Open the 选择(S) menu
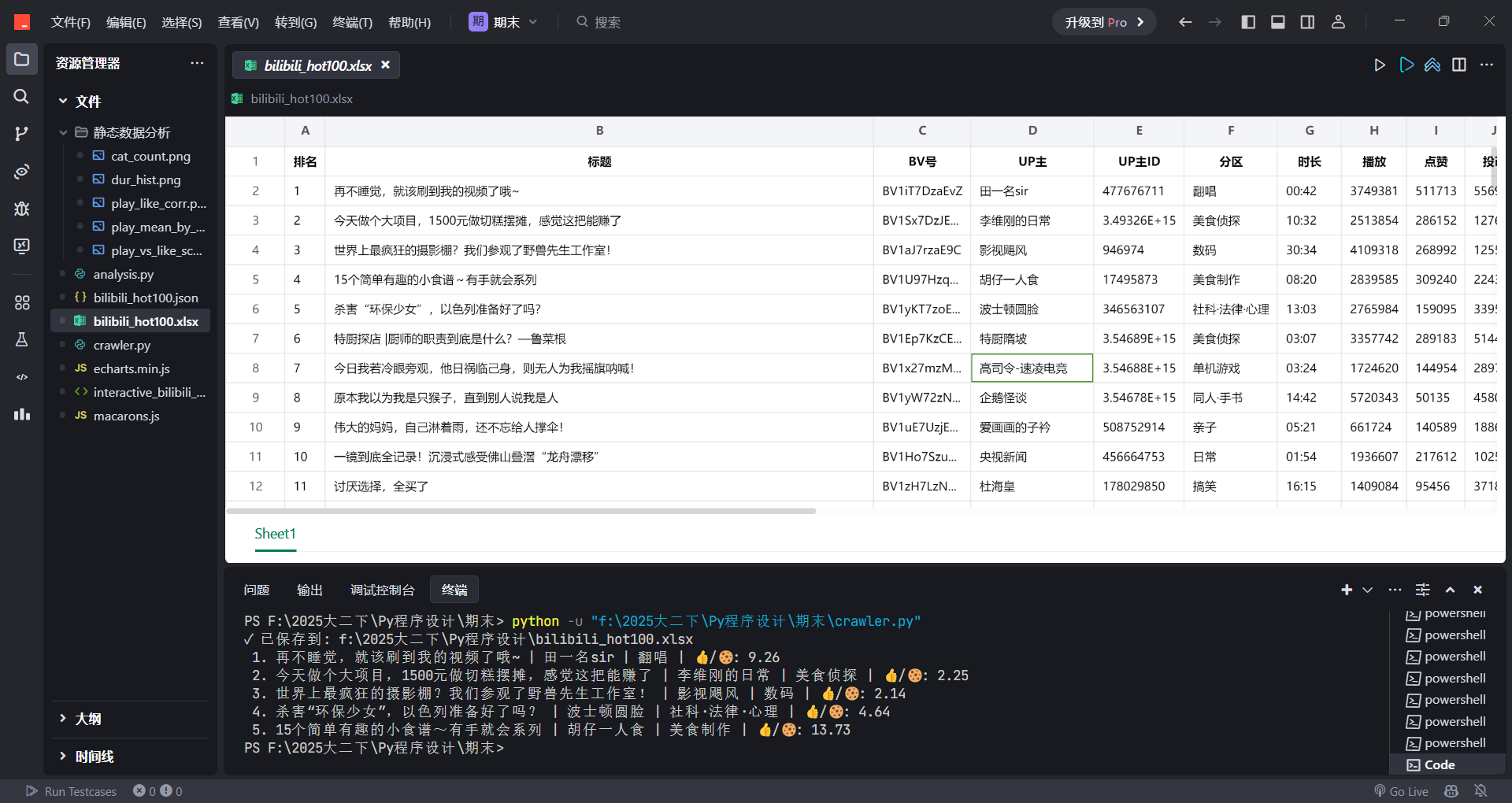Screen dimensions: 1512x803 coord(182,22)
